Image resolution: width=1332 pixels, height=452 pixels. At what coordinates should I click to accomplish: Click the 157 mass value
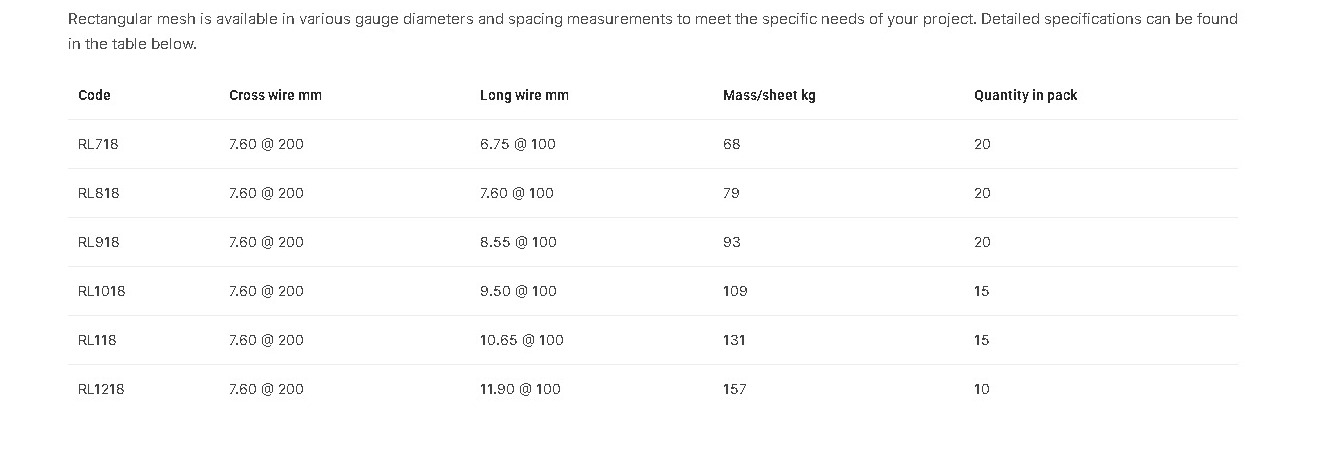734,389
